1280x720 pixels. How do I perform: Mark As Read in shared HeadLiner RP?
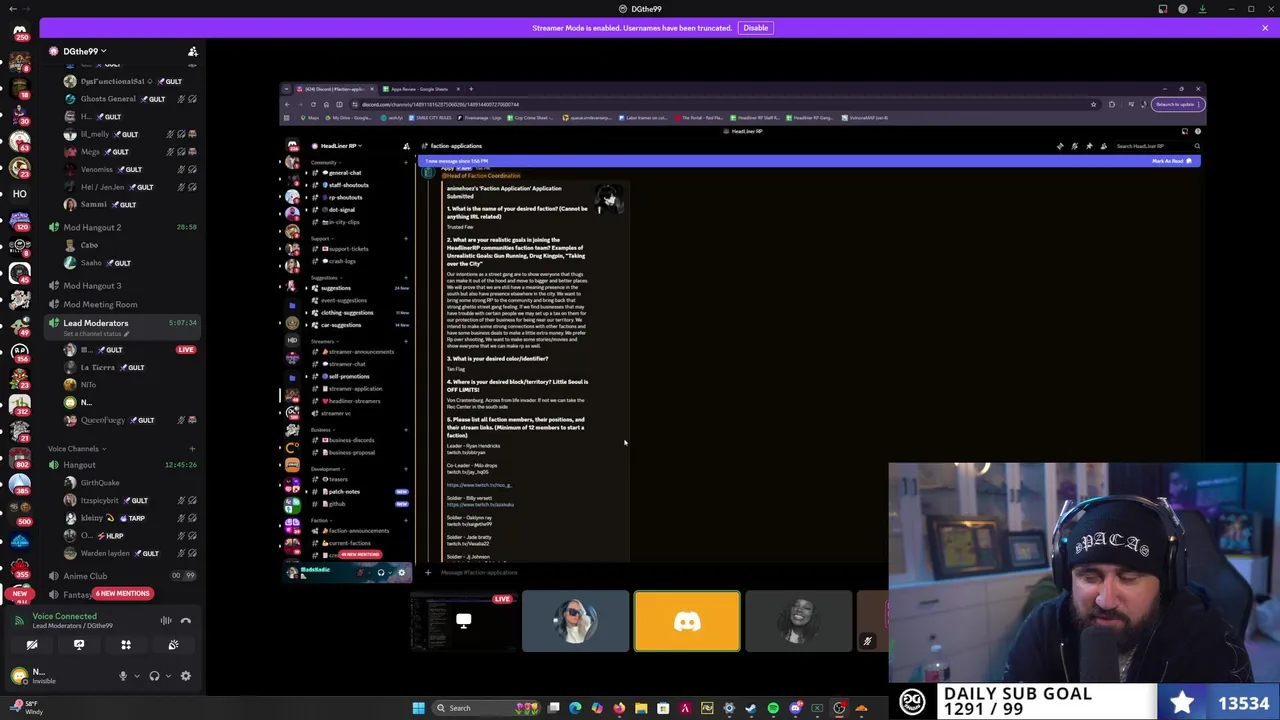[1171, 161]
